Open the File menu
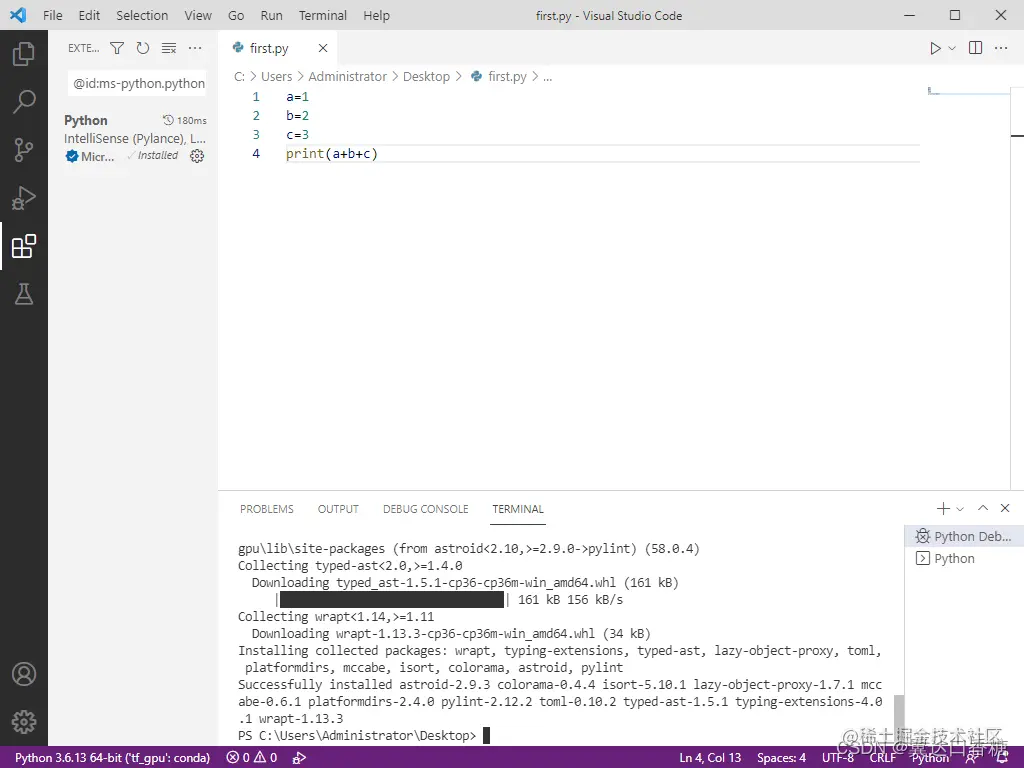The height and width of the screenshot is (768, 1024). [53, 15]
